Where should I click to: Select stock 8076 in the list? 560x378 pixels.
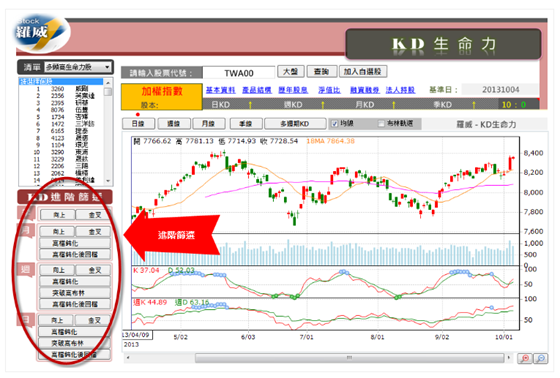[x=61, y=110]
